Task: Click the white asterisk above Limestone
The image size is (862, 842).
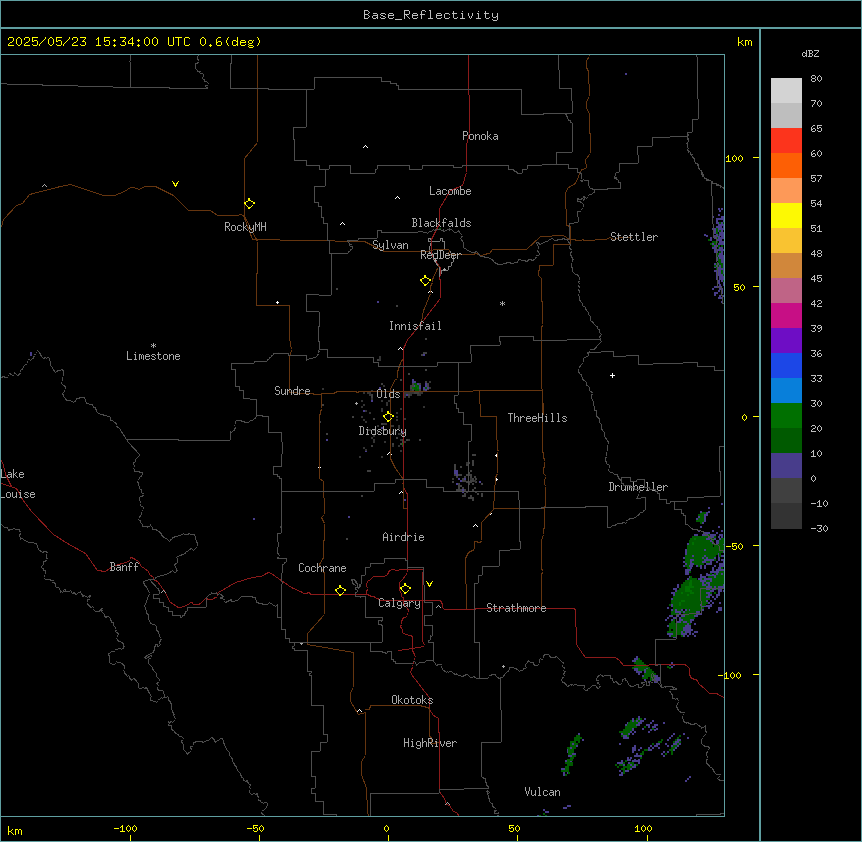Action: (x=153, y=346)
